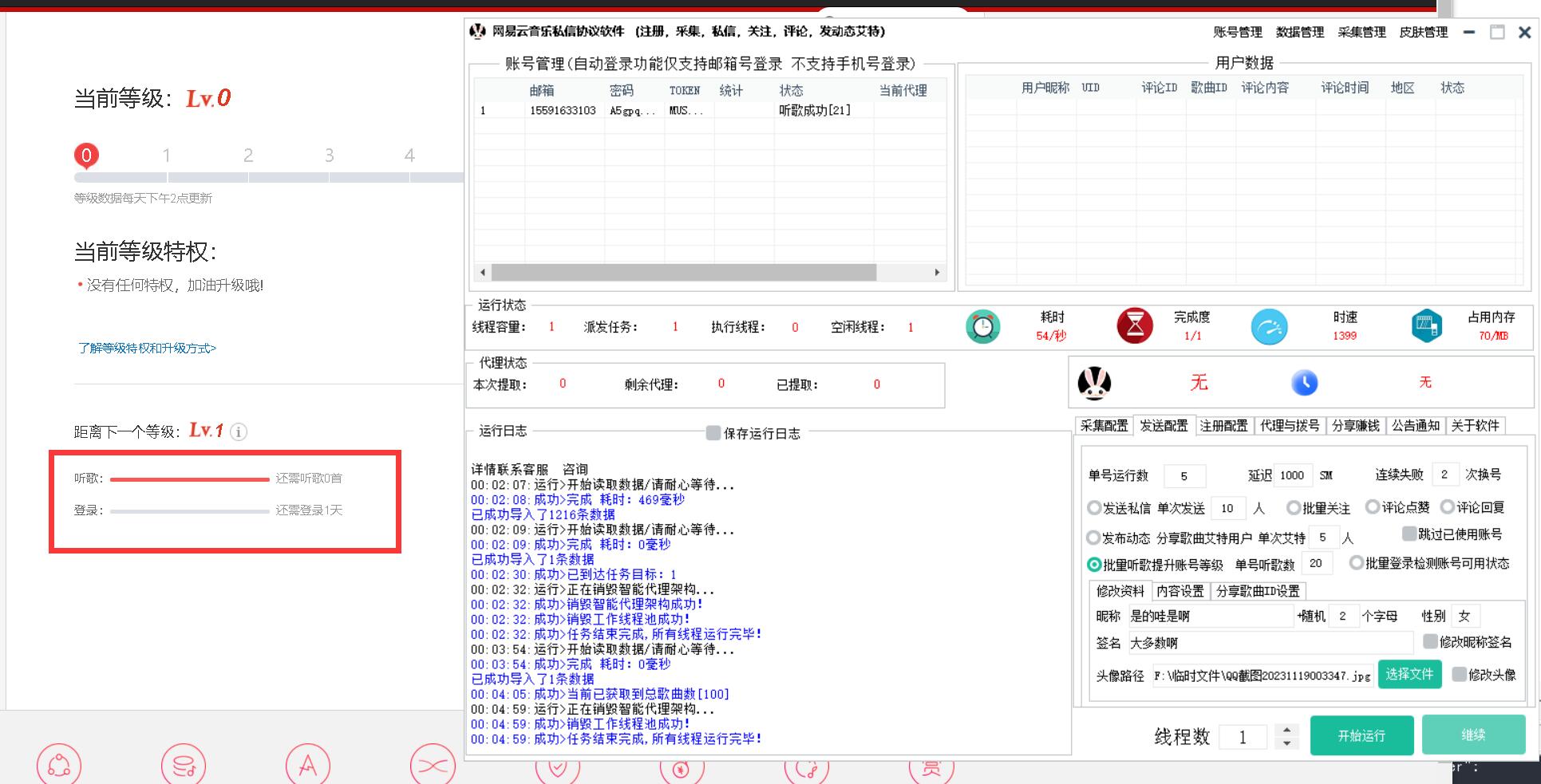Click the 昵称 nickname input field
This screenshot has height=784, width=1541.
(1209, 616)
